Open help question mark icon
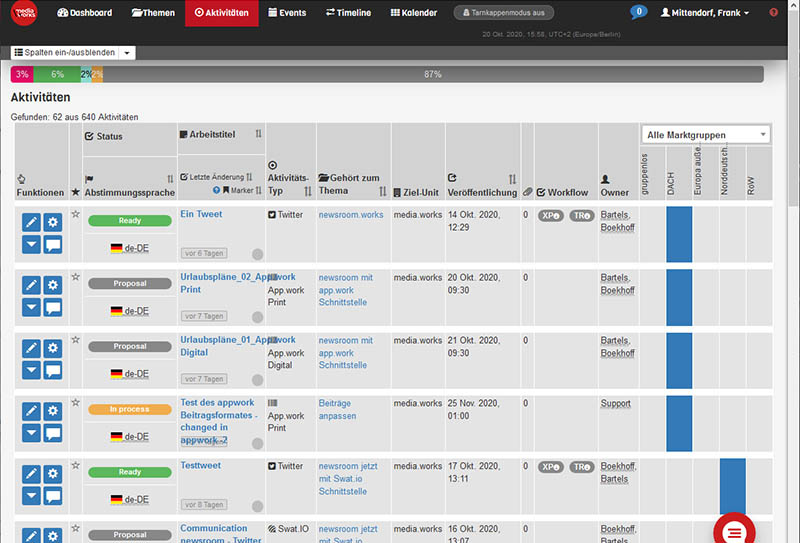Viewport: 800px width, 543px height. click(773, 13)
